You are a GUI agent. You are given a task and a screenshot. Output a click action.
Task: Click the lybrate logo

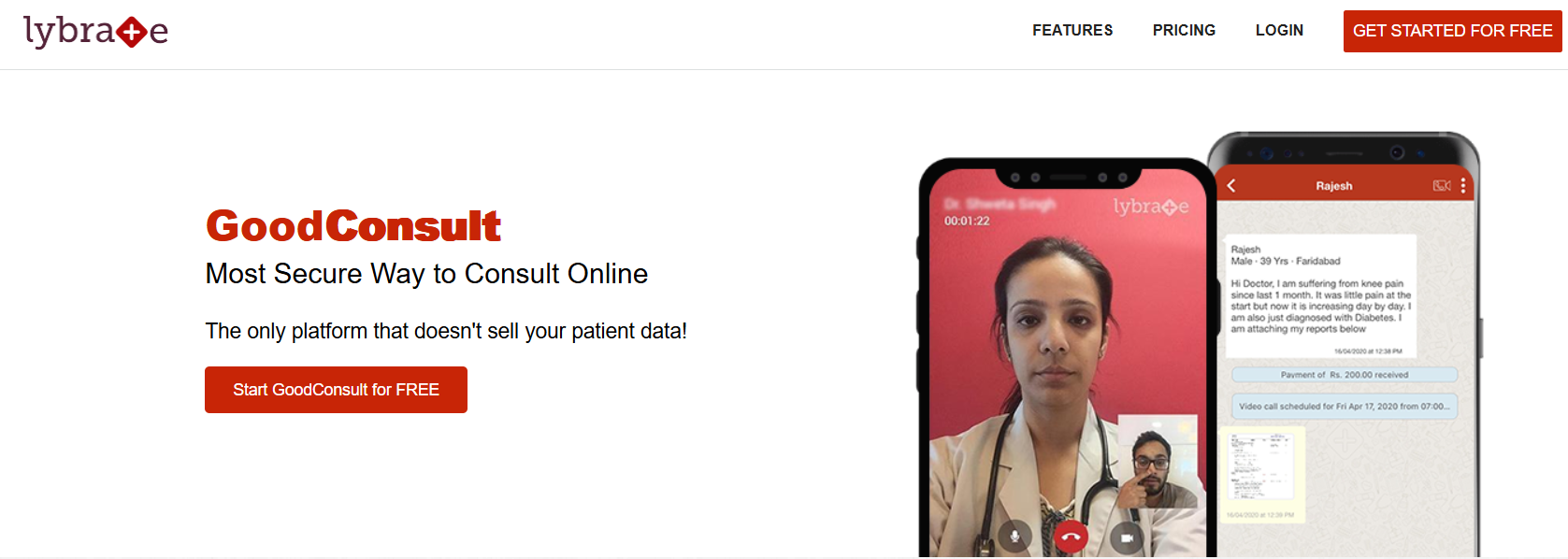(x=95, y=32)
